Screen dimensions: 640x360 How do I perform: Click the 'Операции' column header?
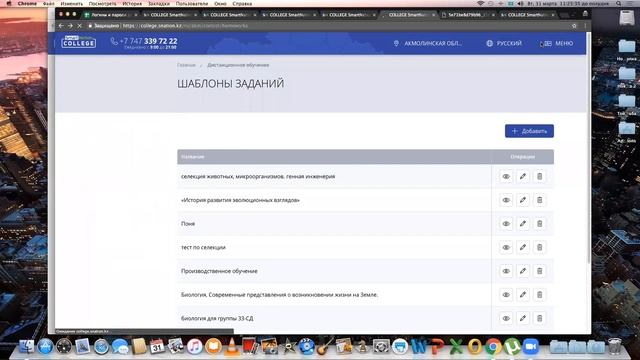(522, 157)
